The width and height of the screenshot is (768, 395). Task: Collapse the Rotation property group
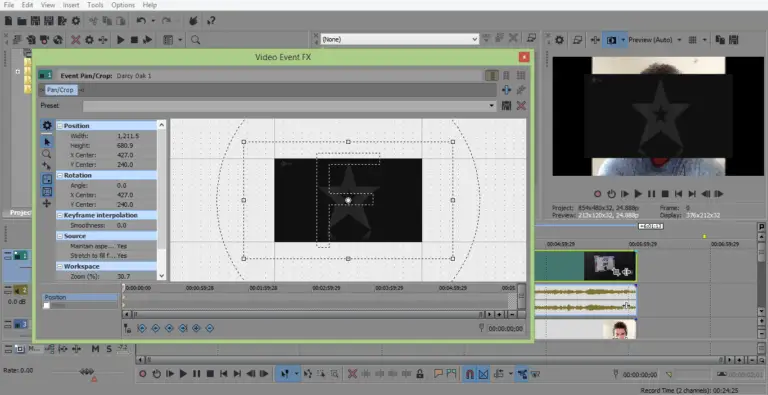(x=60, y=175)
